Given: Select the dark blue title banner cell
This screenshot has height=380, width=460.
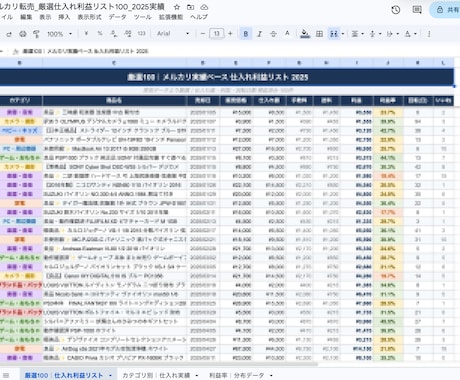Looking at the screenshot, I should [227, 77].
